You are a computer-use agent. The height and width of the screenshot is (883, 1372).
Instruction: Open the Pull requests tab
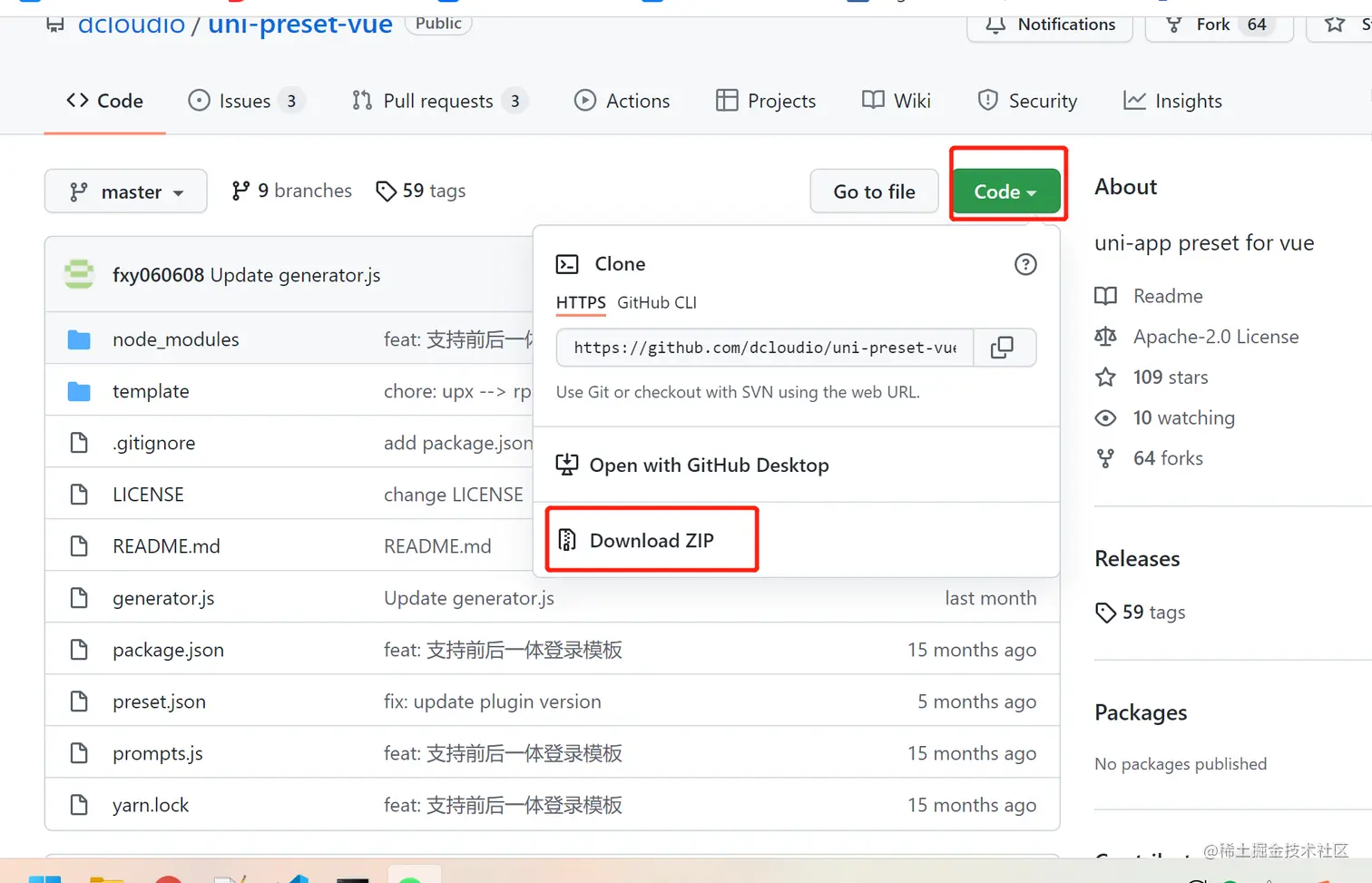tap(439, 101)
